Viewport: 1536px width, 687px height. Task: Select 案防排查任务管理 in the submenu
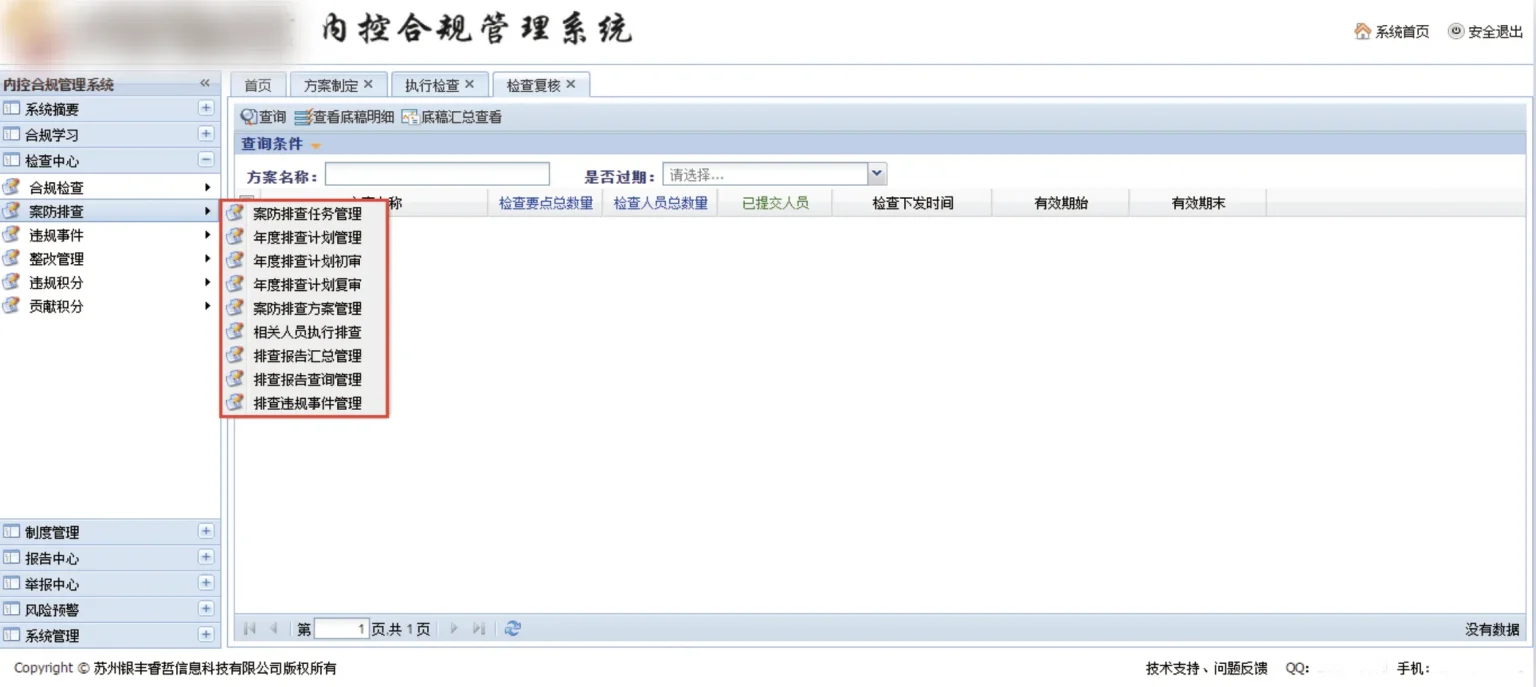tap(307, 214)
